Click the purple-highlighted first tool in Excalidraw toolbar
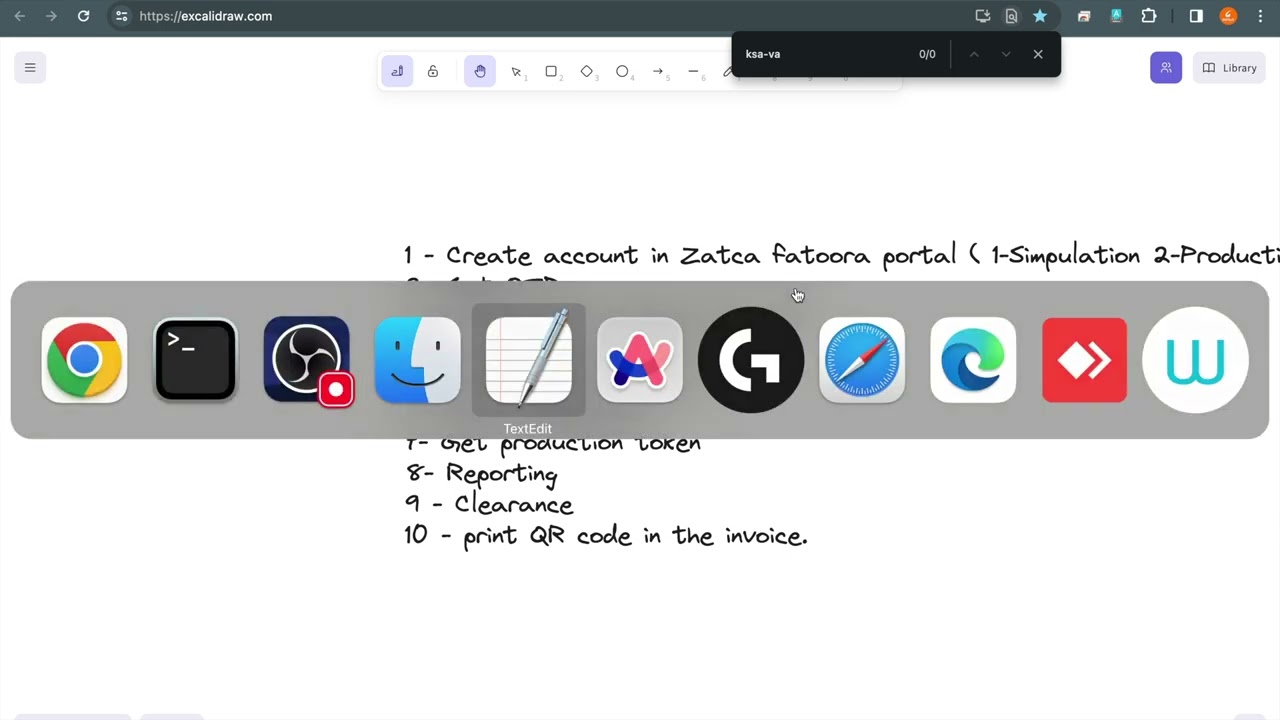This screenshot has height=720, width=1280. pyautogui.click(x=397, y=71)
